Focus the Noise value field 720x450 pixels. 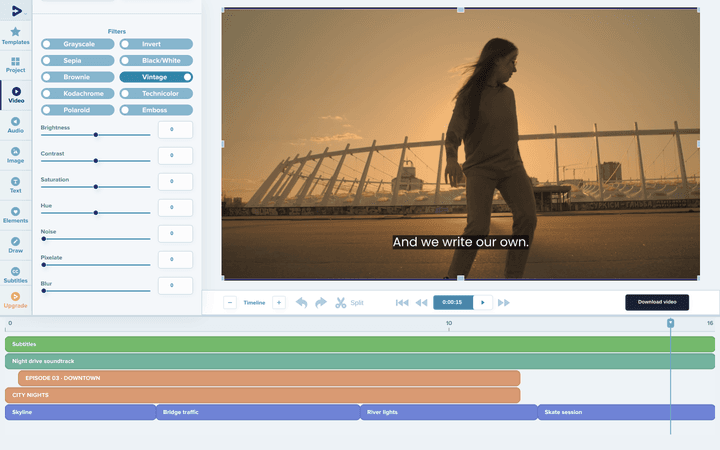(x=175, y=233)
